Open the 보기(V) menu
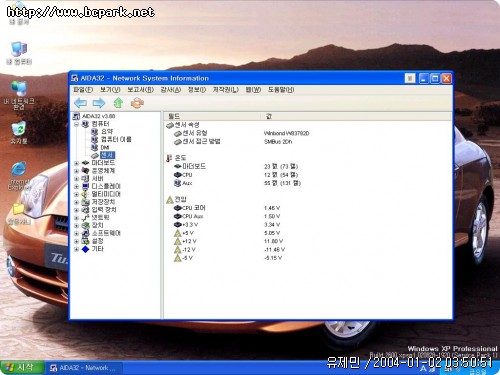The height and width of the screenshot is (375, 500). (110, 90)
